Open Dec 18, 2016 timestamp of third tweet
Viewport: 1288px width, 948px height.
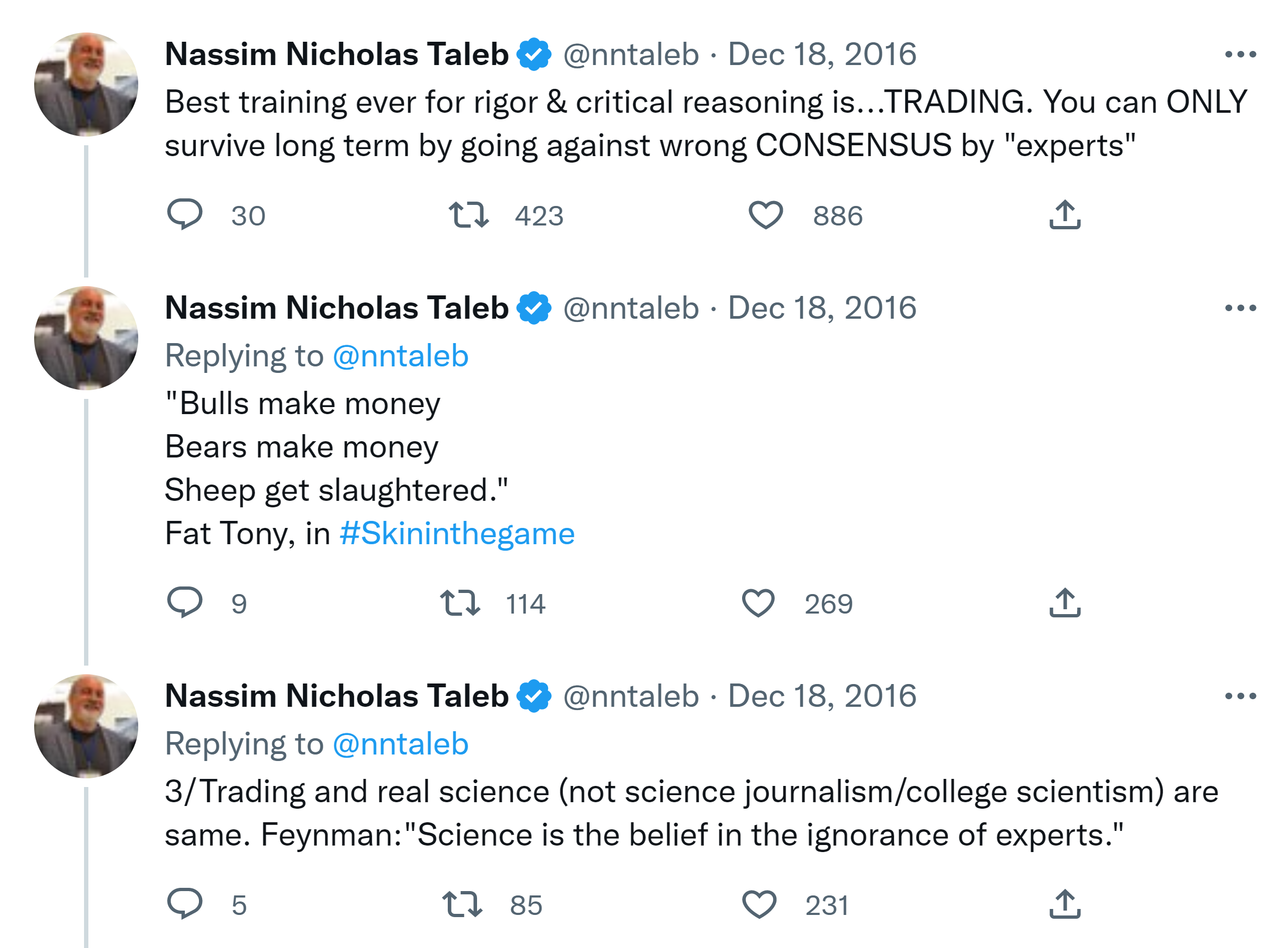821,696
